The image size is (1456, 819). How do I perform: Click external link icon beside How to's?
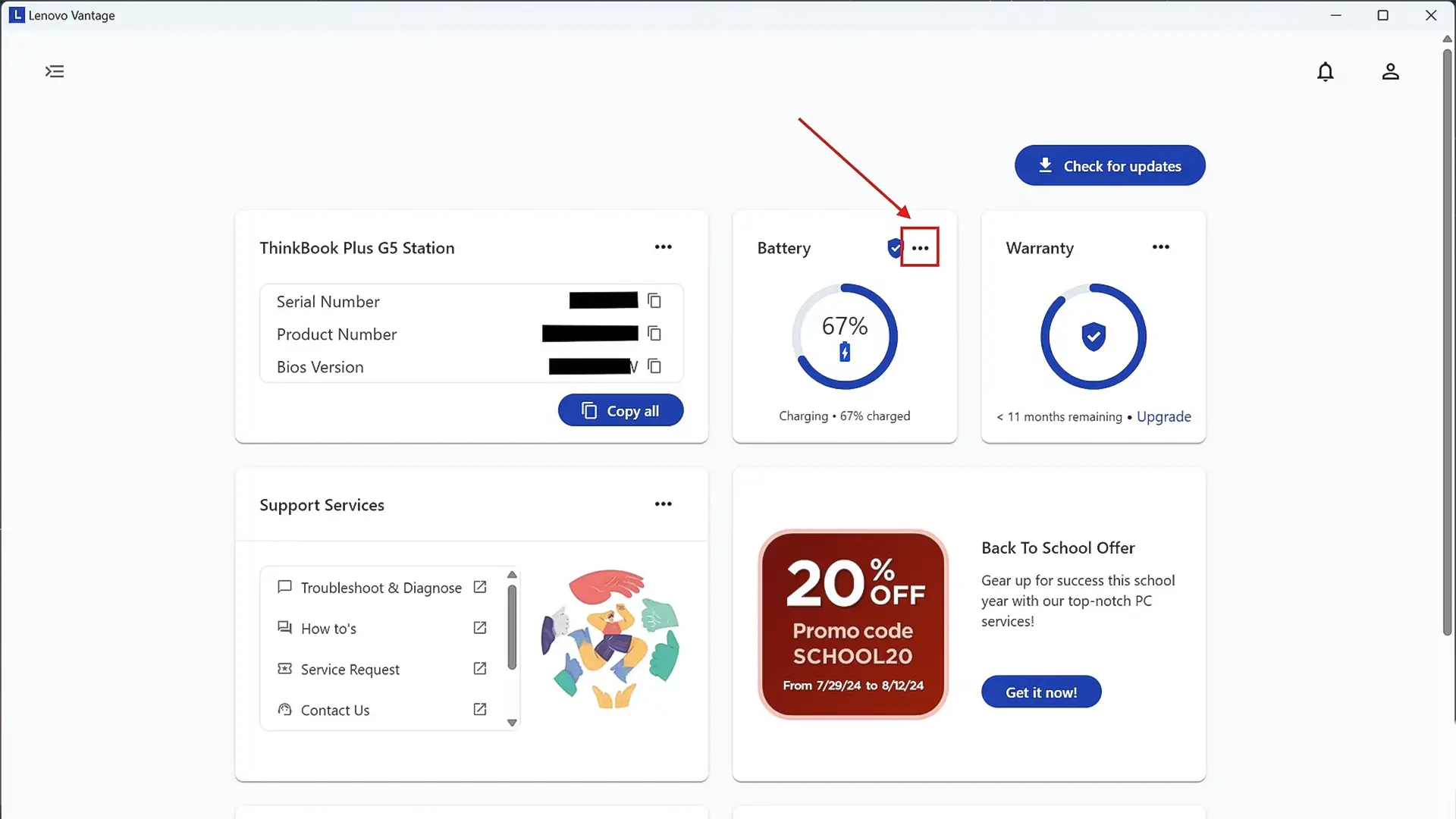coord(480,628)
